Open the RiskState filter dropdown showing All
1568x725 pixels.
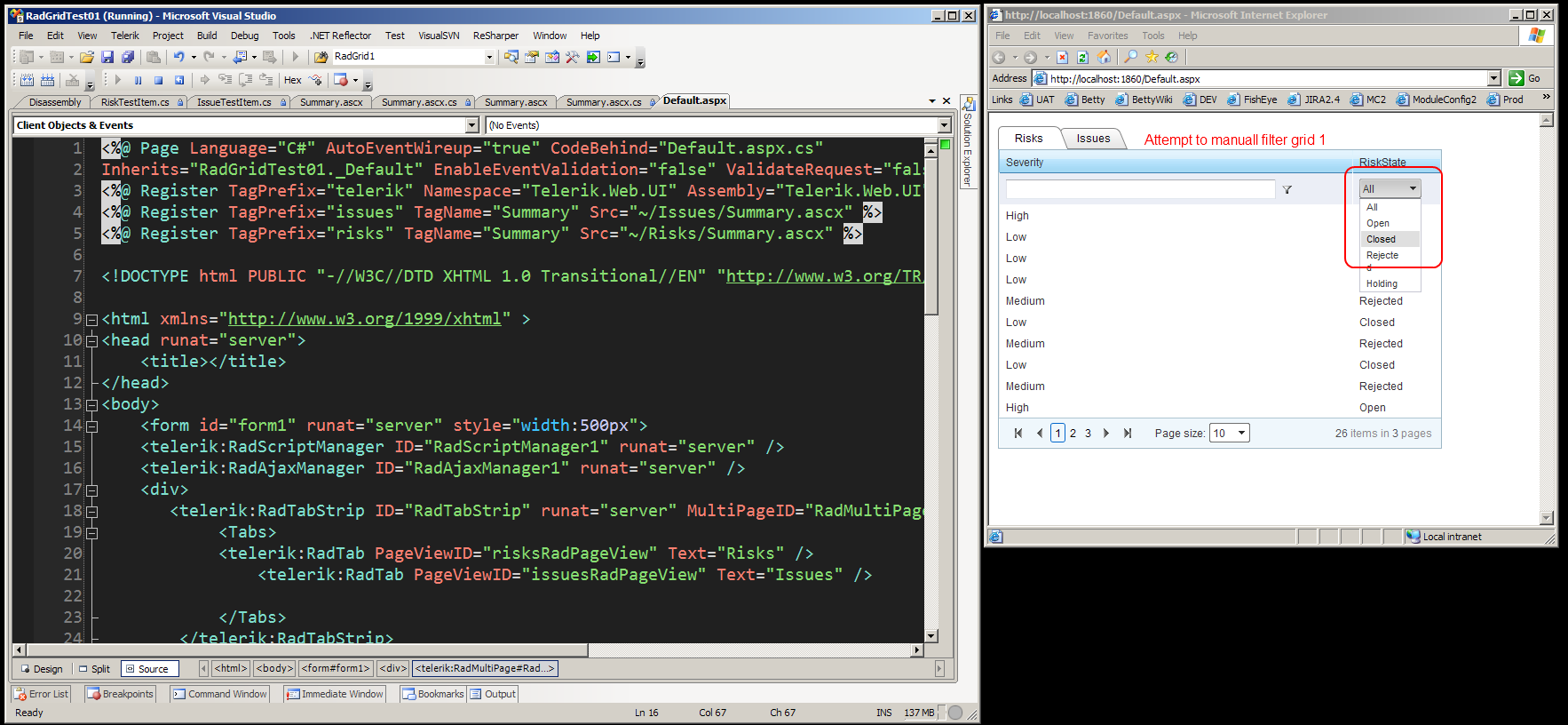pos(1390,188)
